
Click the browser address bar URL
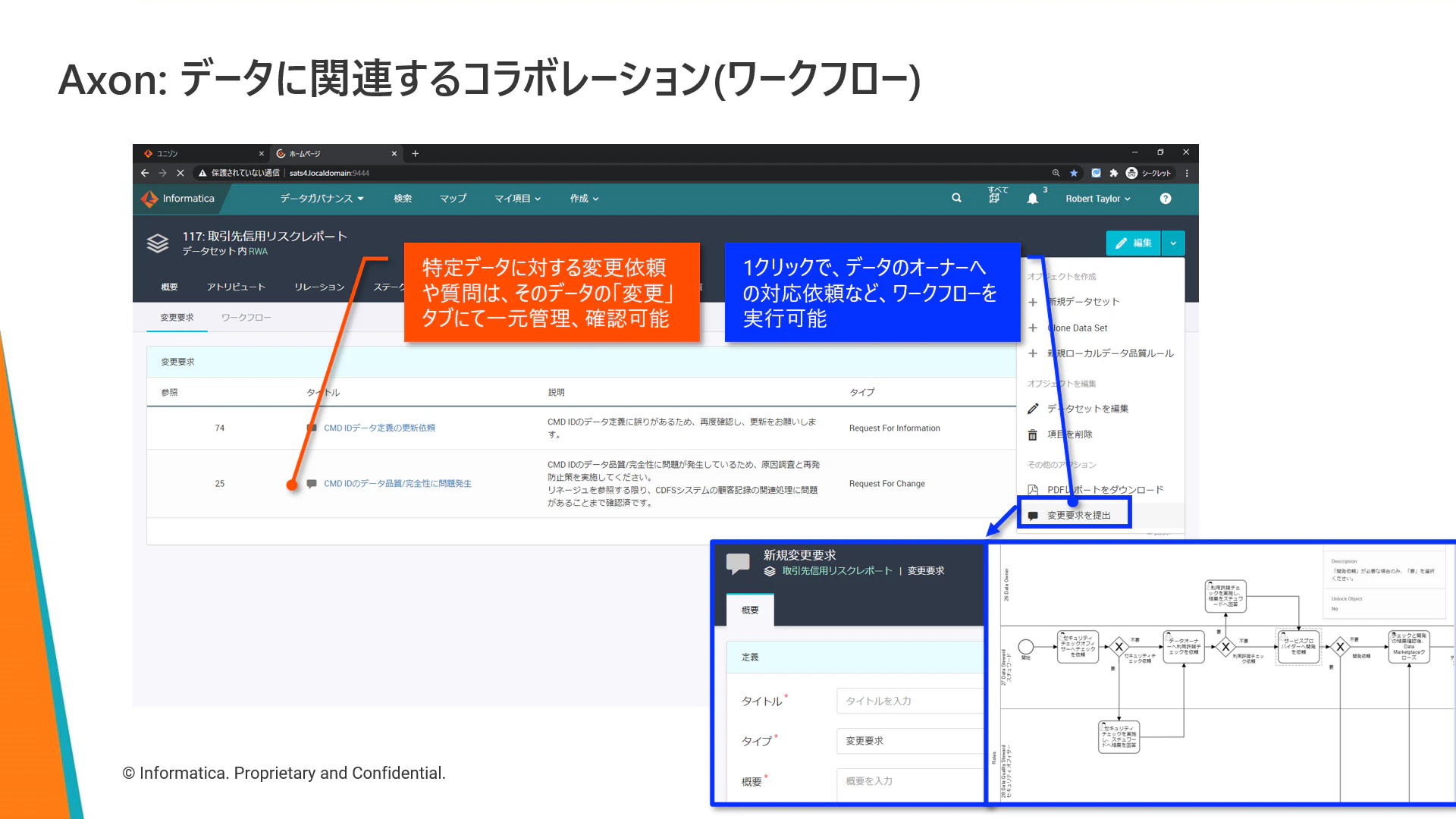[x=329, y=173]
